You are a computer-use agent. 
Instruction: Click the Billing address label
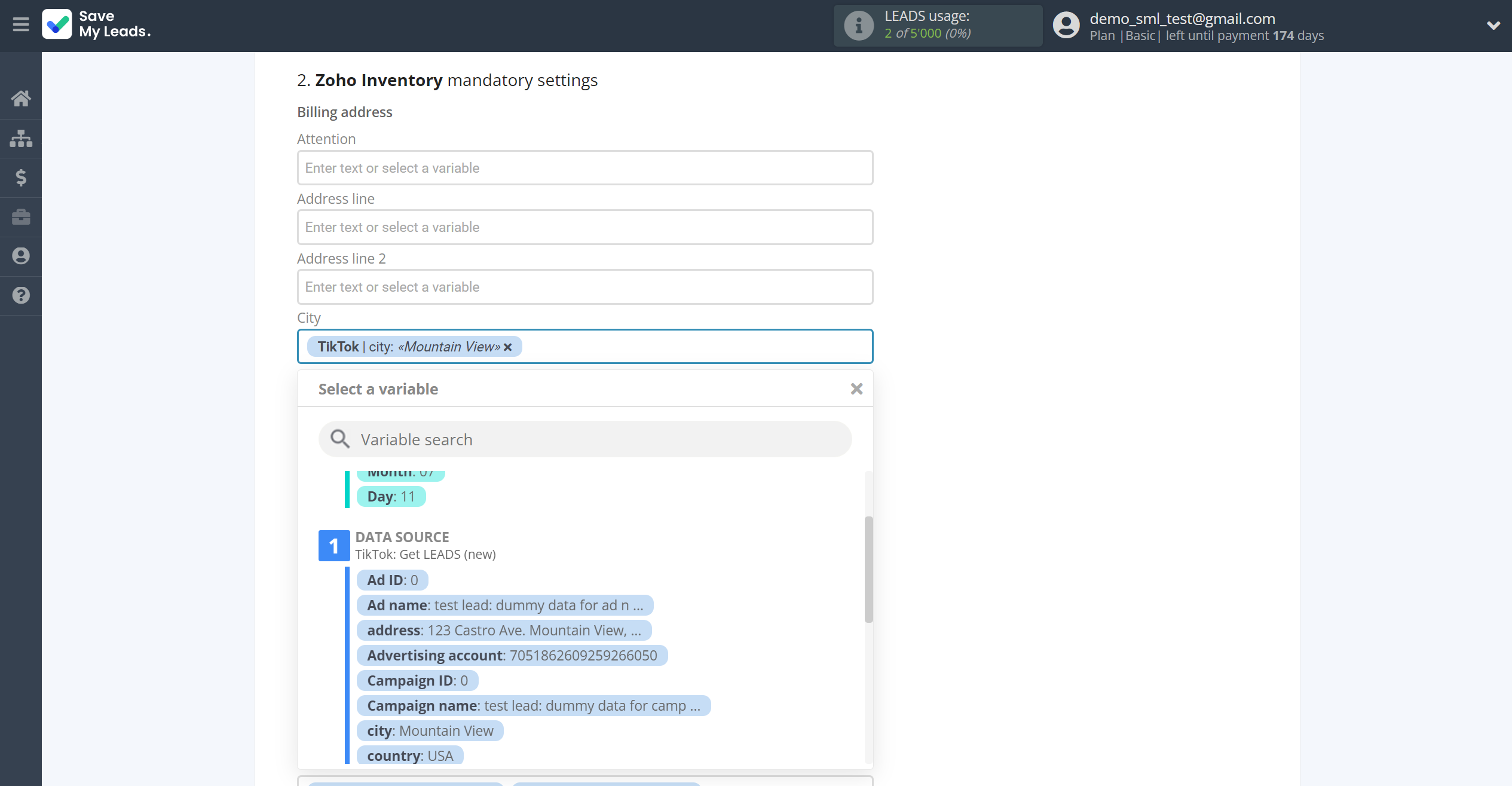tap(345, 112)
